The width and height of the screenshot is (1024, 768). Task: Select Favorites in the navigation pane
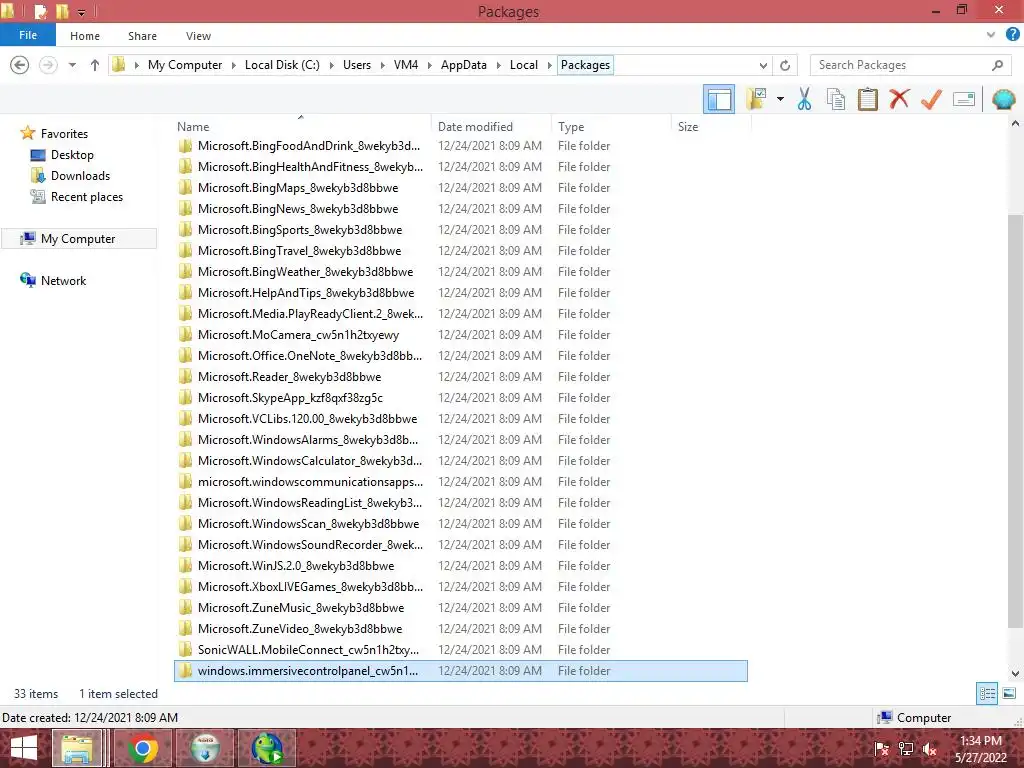tap(64, 133)
